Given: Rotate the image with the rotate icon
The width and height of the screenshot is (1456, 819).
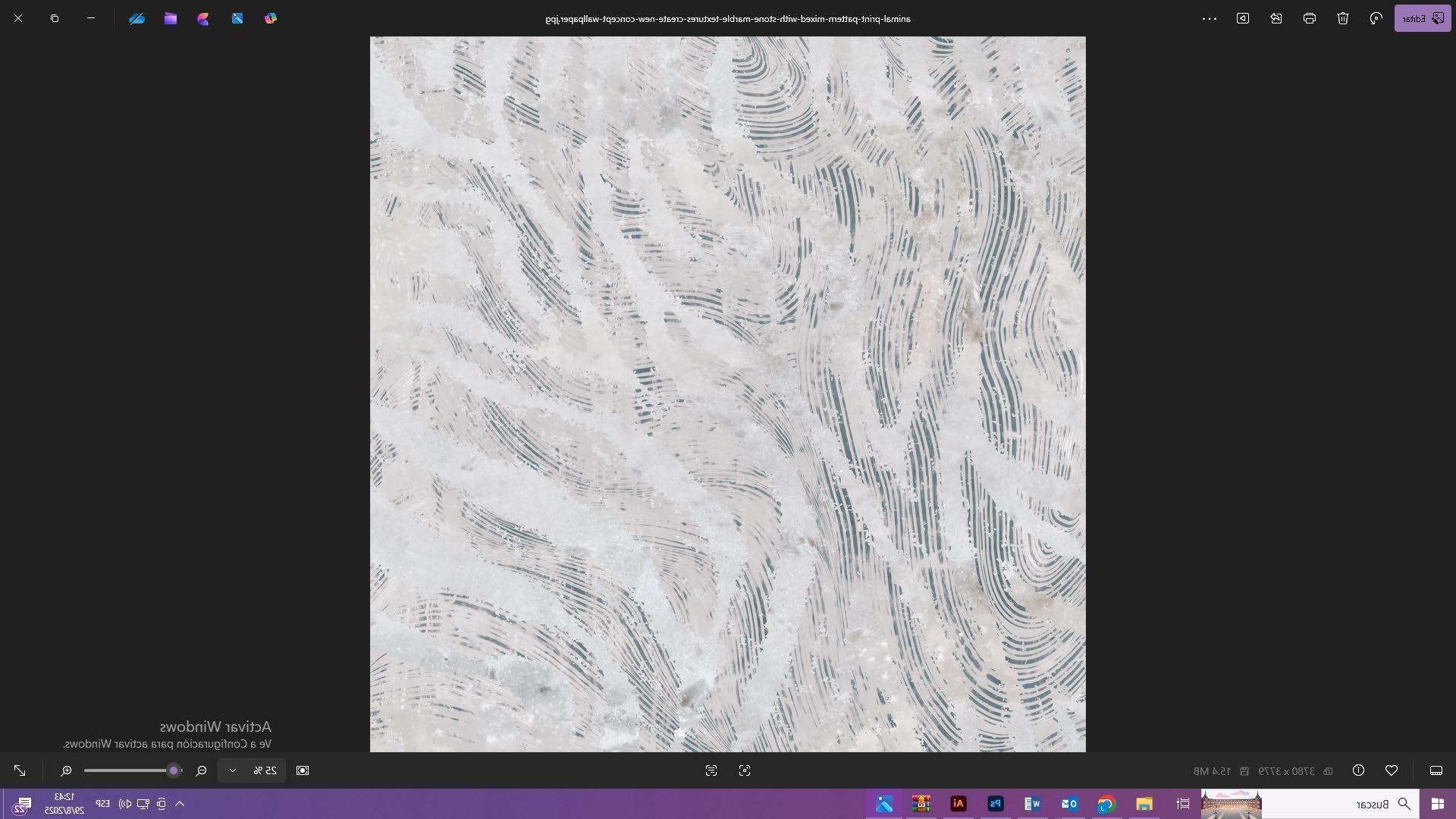Looking at the screenshot, I should click(1376, 18).
